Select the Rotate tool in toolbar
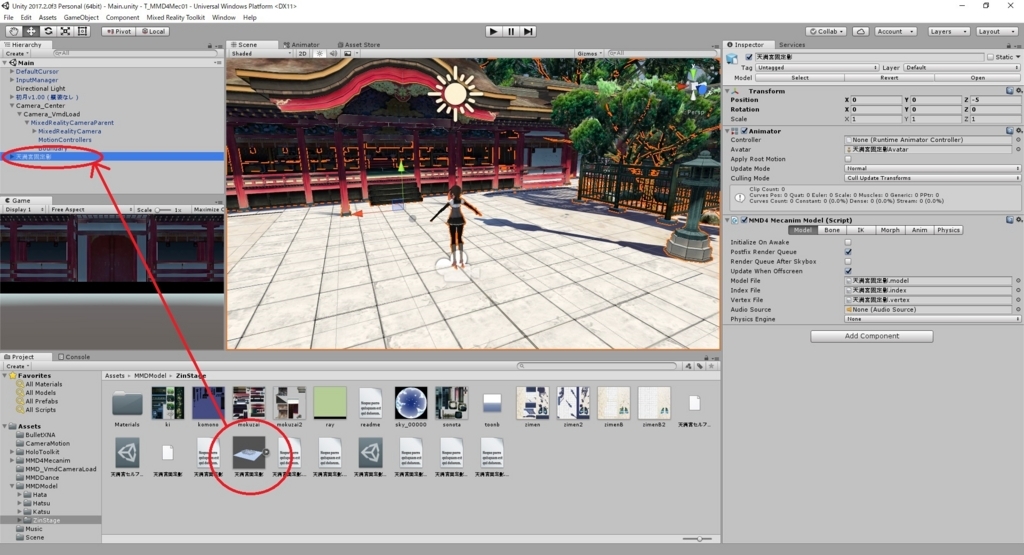The width and height of the screenshot is (1024, 555). [48, 31]
